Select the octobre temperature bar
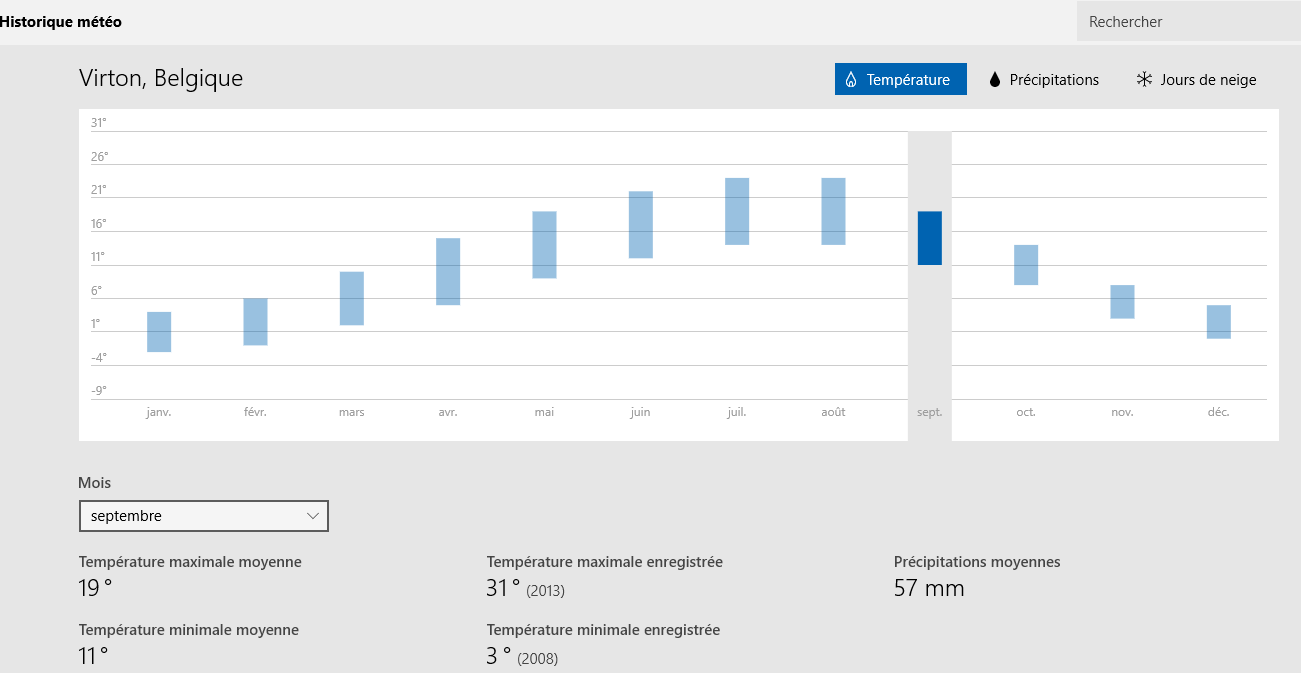 tap(1026, 265)
